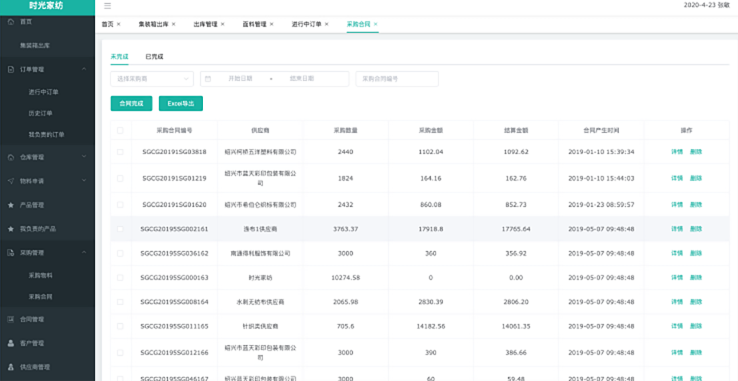Viewport: 738px width, 381px height.
Task: Switch to the 进行中订单 page tab
Action: click(306, 24)
